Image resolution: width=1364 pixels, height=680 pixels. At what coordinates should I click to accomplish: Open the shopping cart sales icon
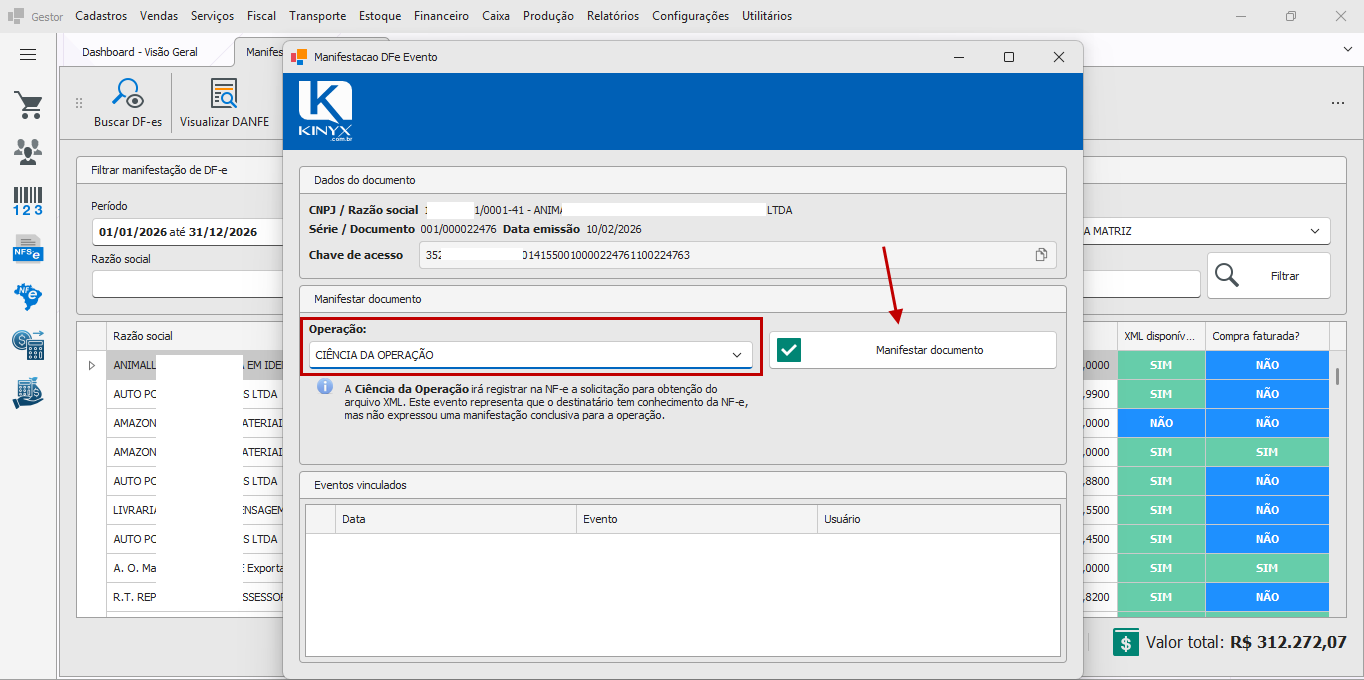(x=28, y=105)
